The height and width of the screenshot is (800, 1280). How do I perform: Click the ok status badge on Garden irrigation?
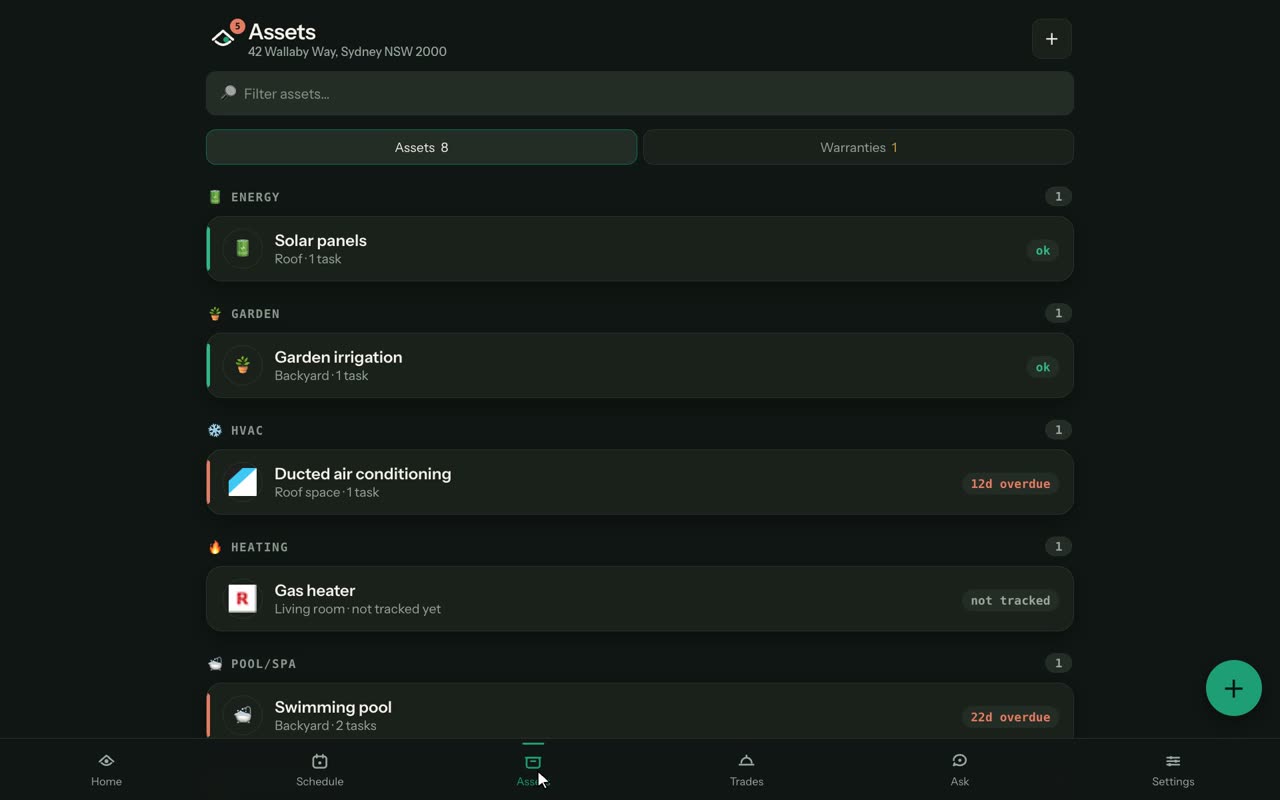(x=1042, y=367)
